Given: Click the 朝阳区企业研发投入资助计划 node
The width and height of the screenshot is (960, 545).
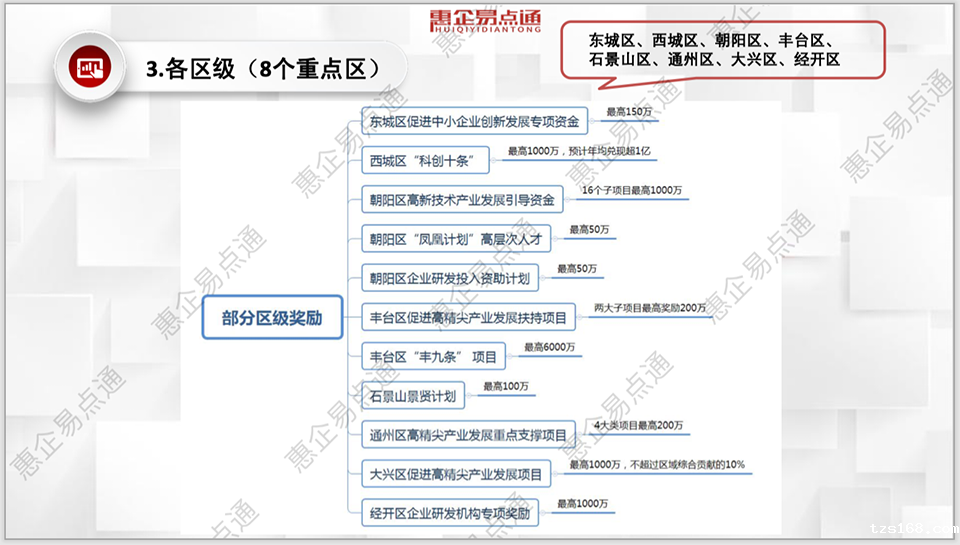Looking at the screenshot, I should click(x=449, y=278).
